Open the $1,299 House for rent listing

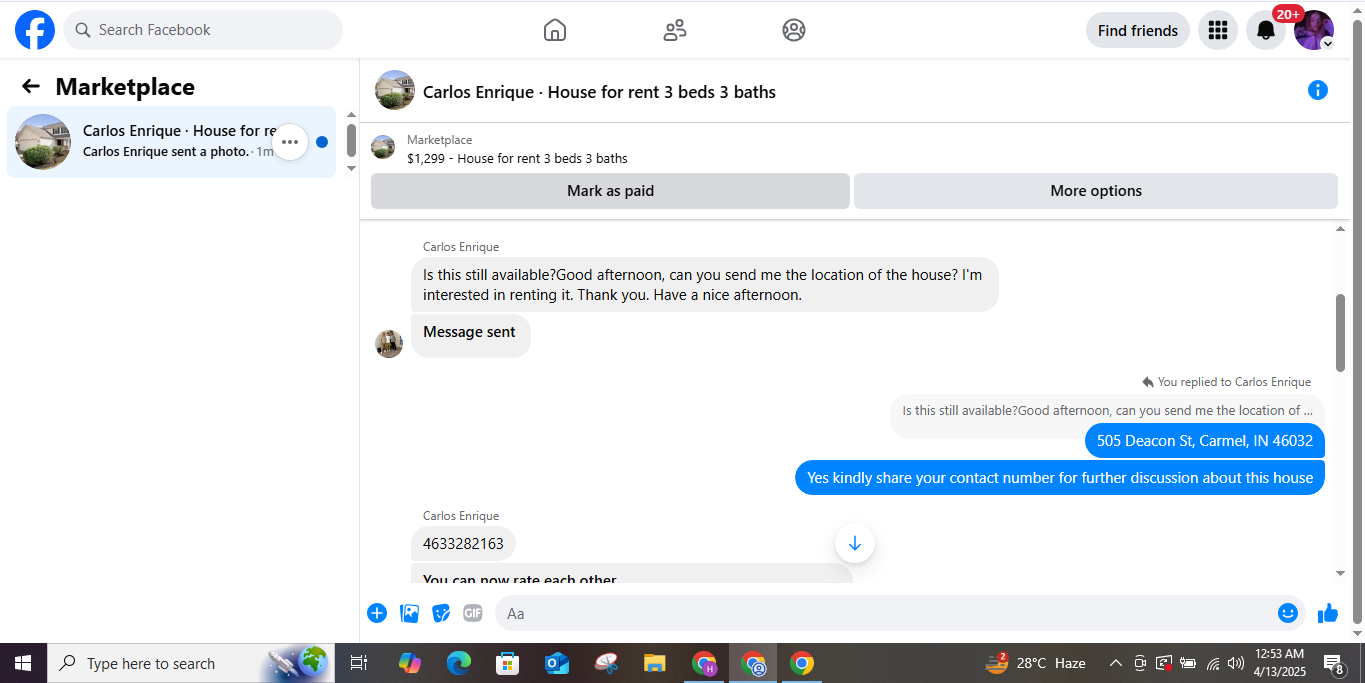click(x=517, y=158)
